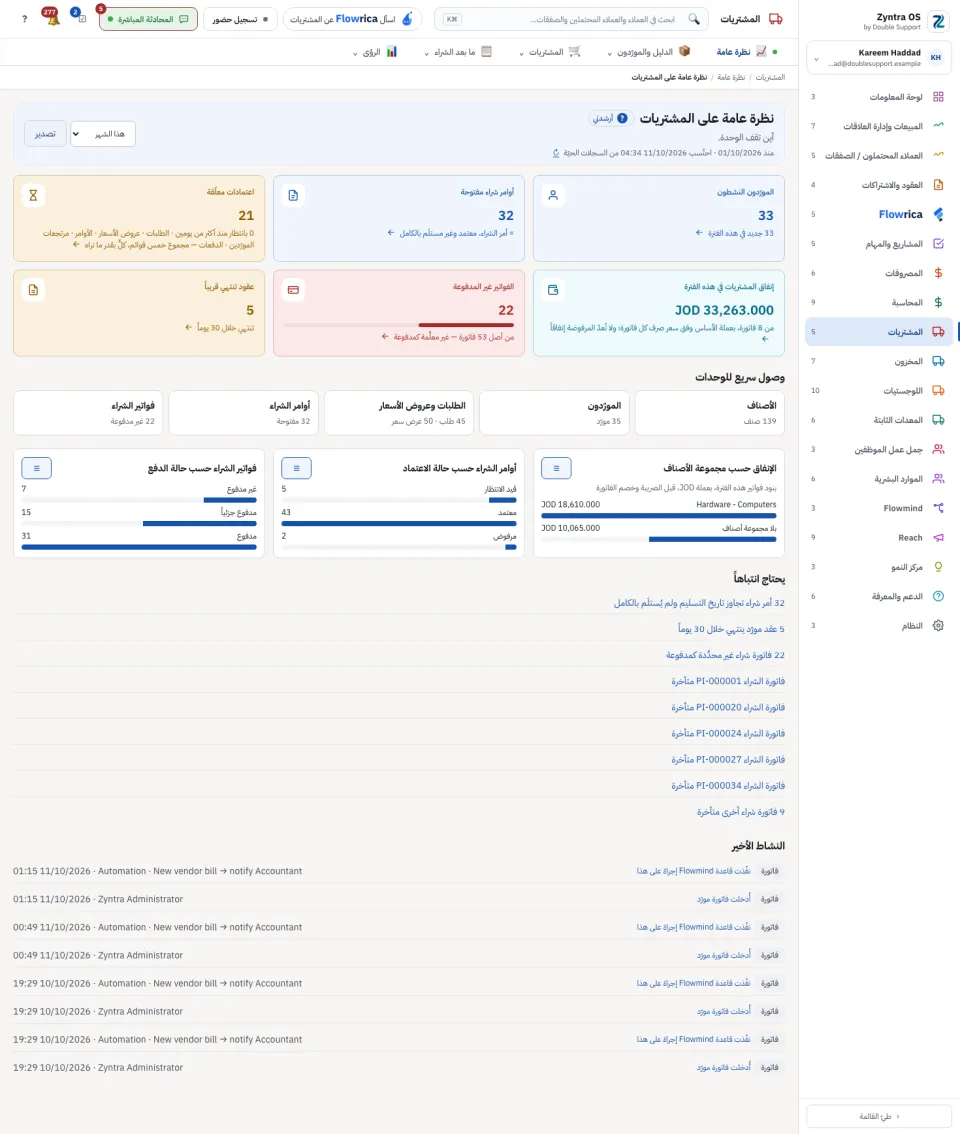
Task: Open the الأصناف quick access card
Action: pyautogui.click(x=709, y=413)
